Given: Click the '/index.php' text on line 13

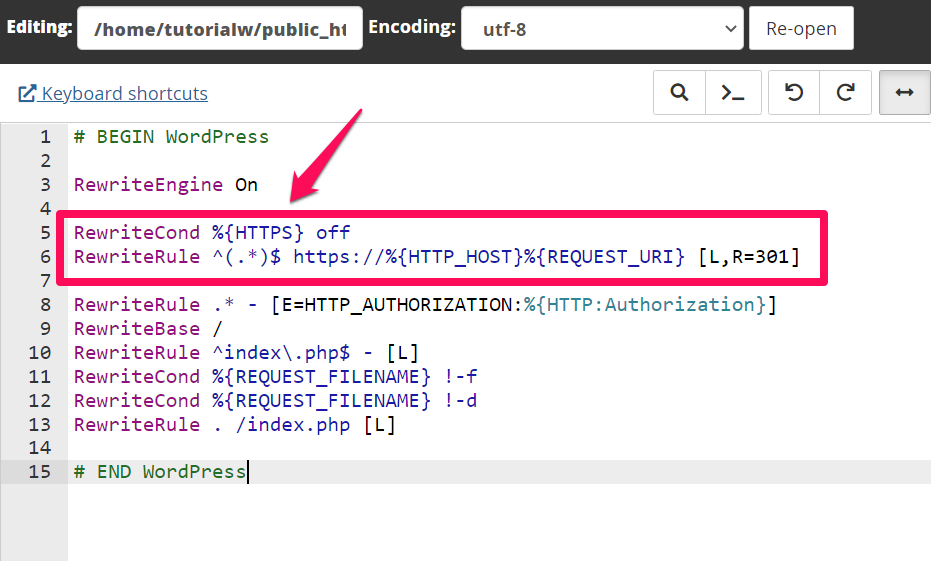Looking at the screenshot, I should point(293,425).
